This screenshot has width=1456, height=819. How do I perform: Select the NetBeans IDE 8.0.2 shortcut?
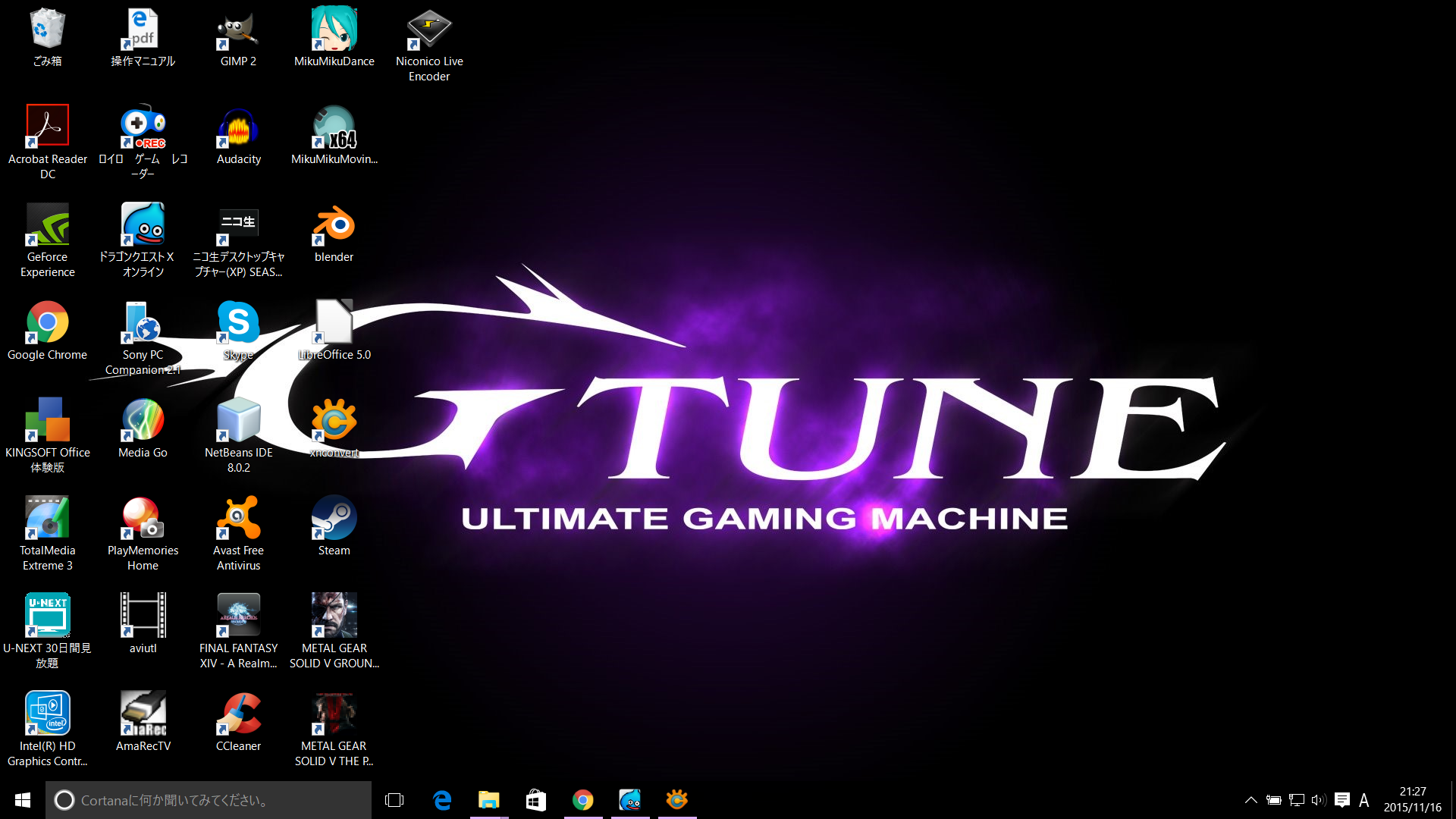(238, 422)
